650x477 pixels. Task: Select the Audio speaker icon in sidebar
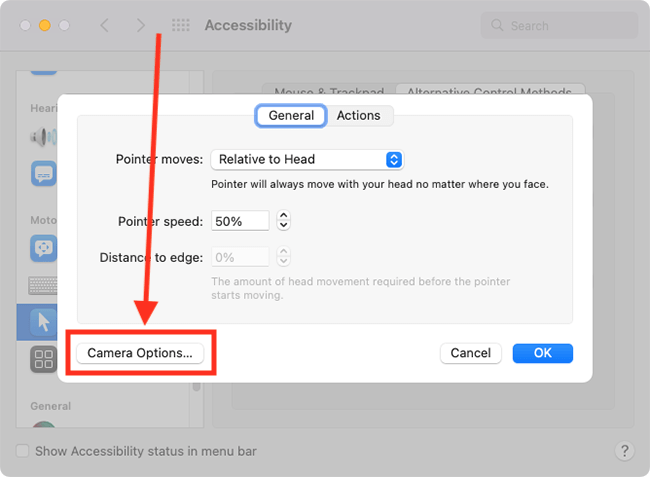(x=43, y=137)
